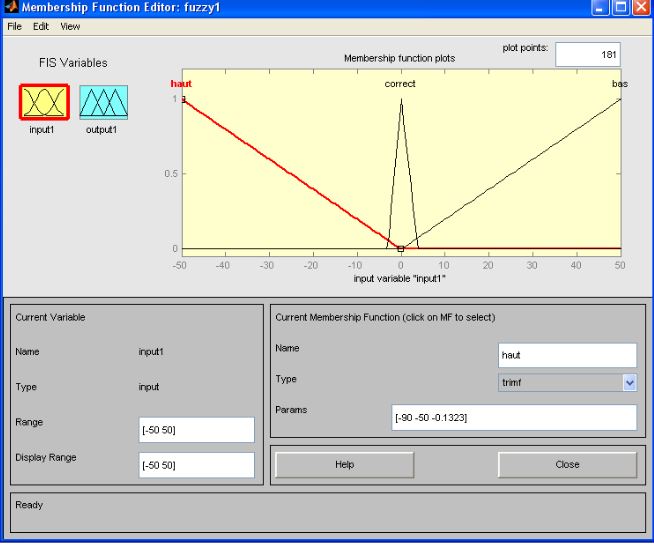
Task: Click the Close button
Action: 567,465
